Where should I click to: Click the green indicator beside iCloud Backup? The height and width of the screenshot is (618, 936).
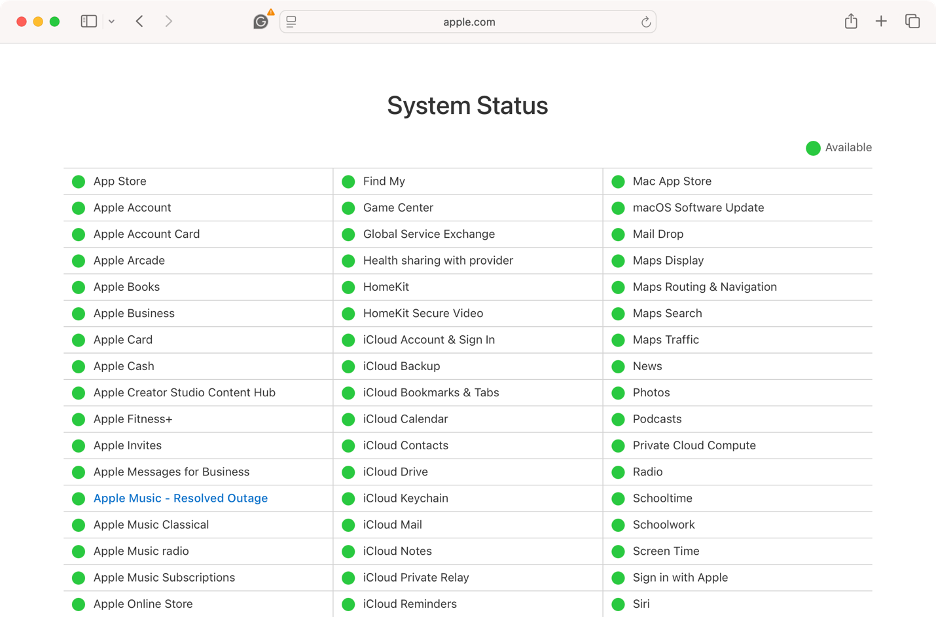click(348, 366)
